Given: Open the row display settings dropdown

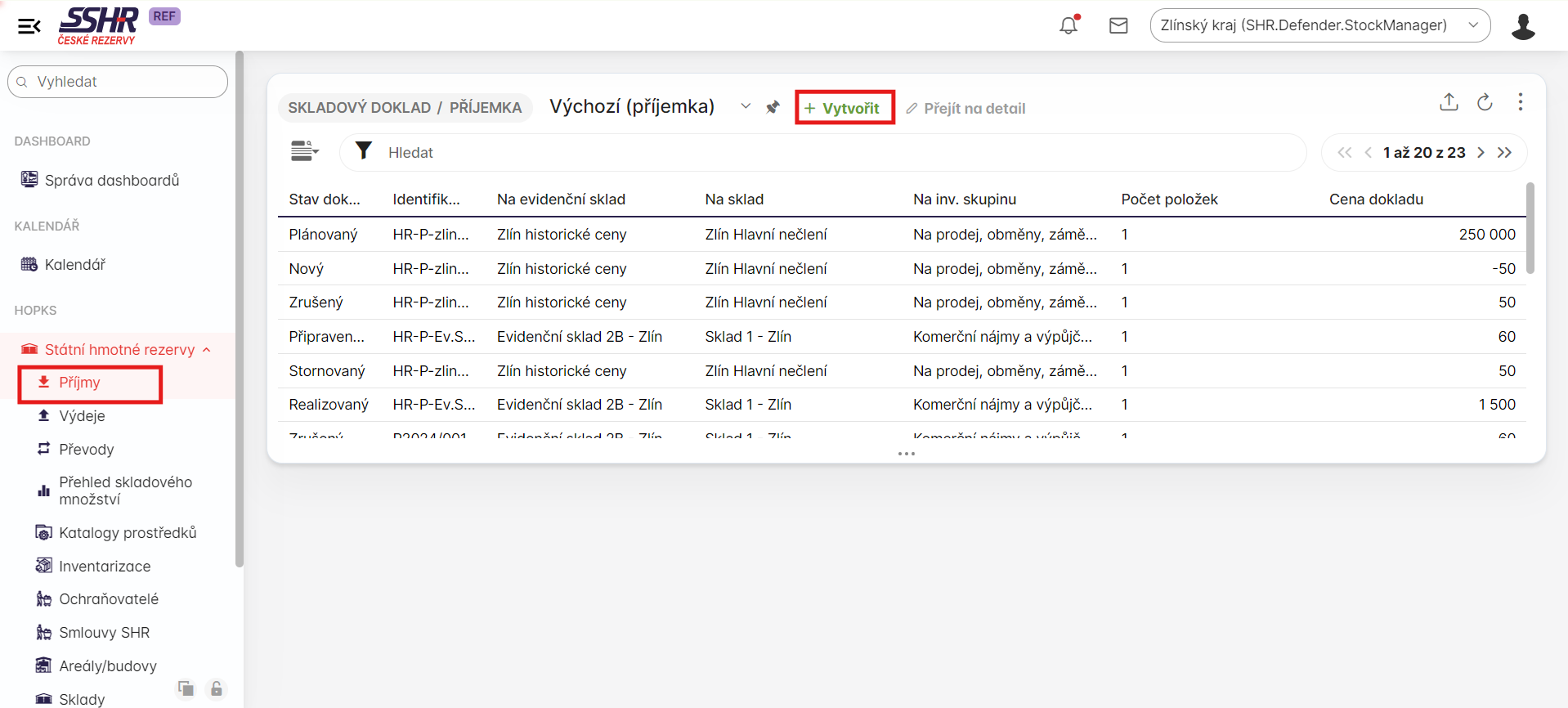Looking at the screenshot, I should pyautogui.click(x=304, y=151).
